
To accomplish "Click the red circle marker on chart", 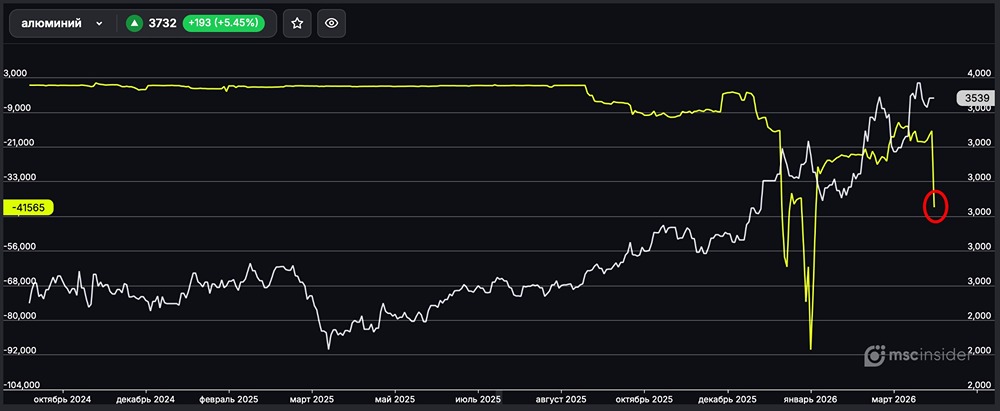I will click(935, 207).
